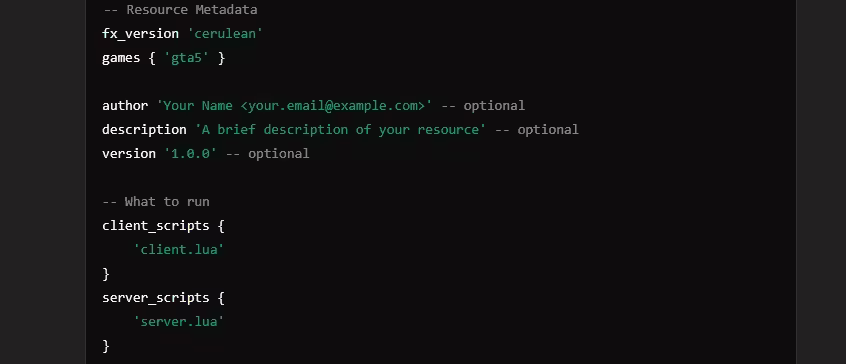Click the games keyword
Viewport: 846px width, 364px height.
[x=121, y=58]
